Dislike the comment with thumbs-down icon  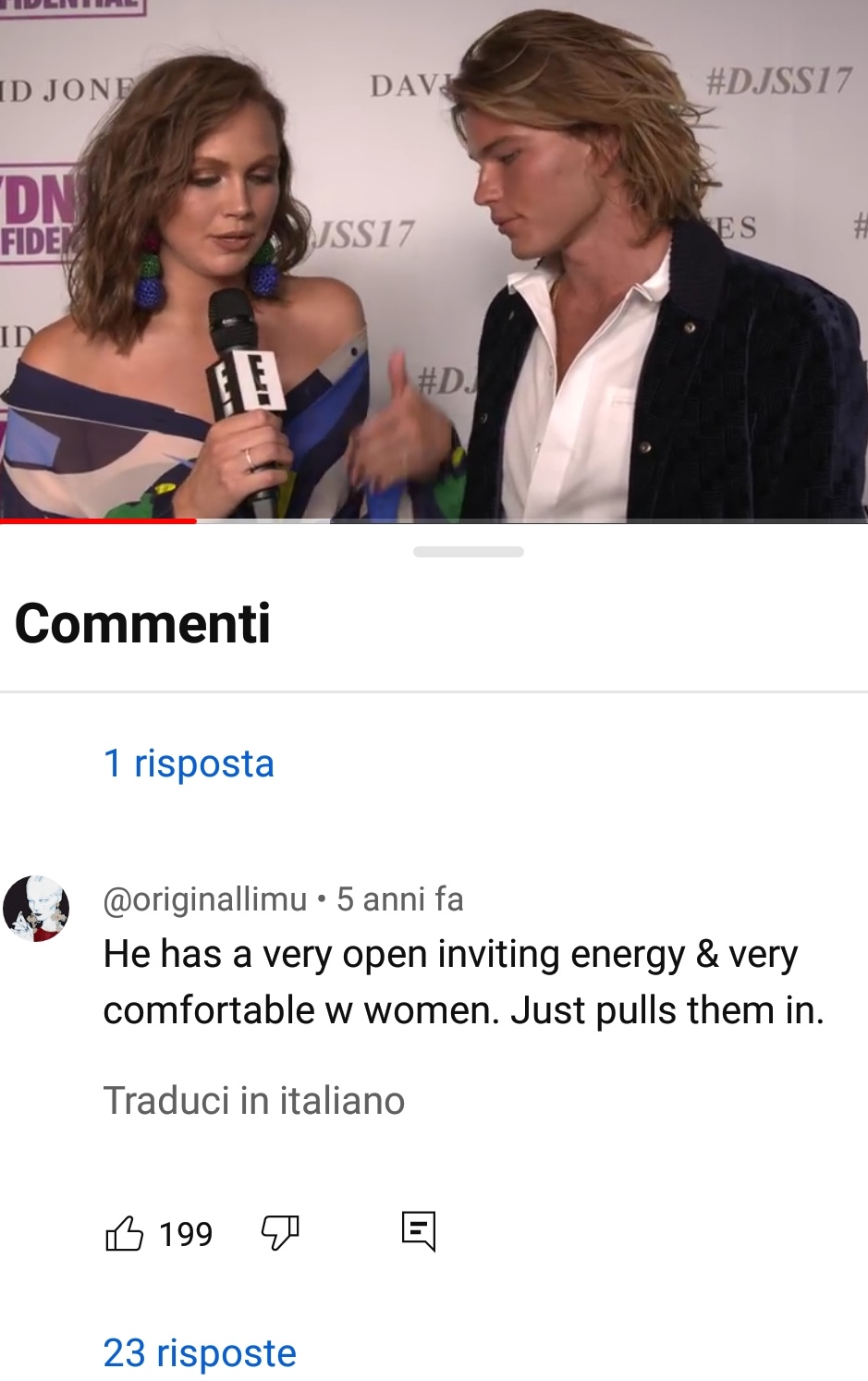(280, 1233)
